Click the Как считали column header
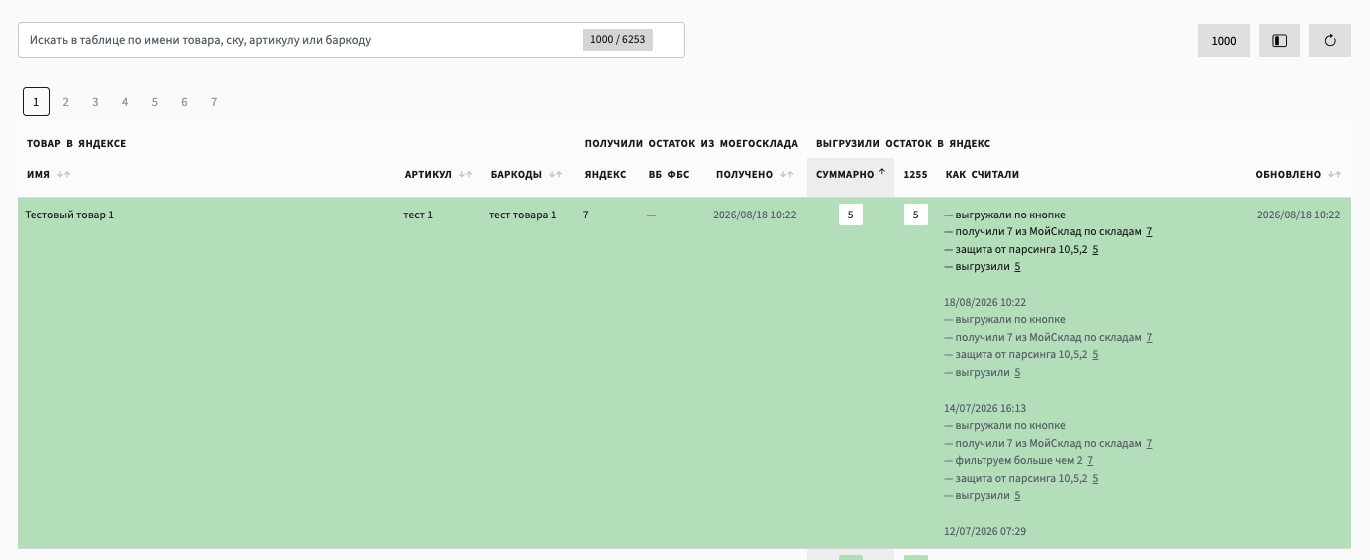Viewport: 1370px width, 560px height. [982, 175]
